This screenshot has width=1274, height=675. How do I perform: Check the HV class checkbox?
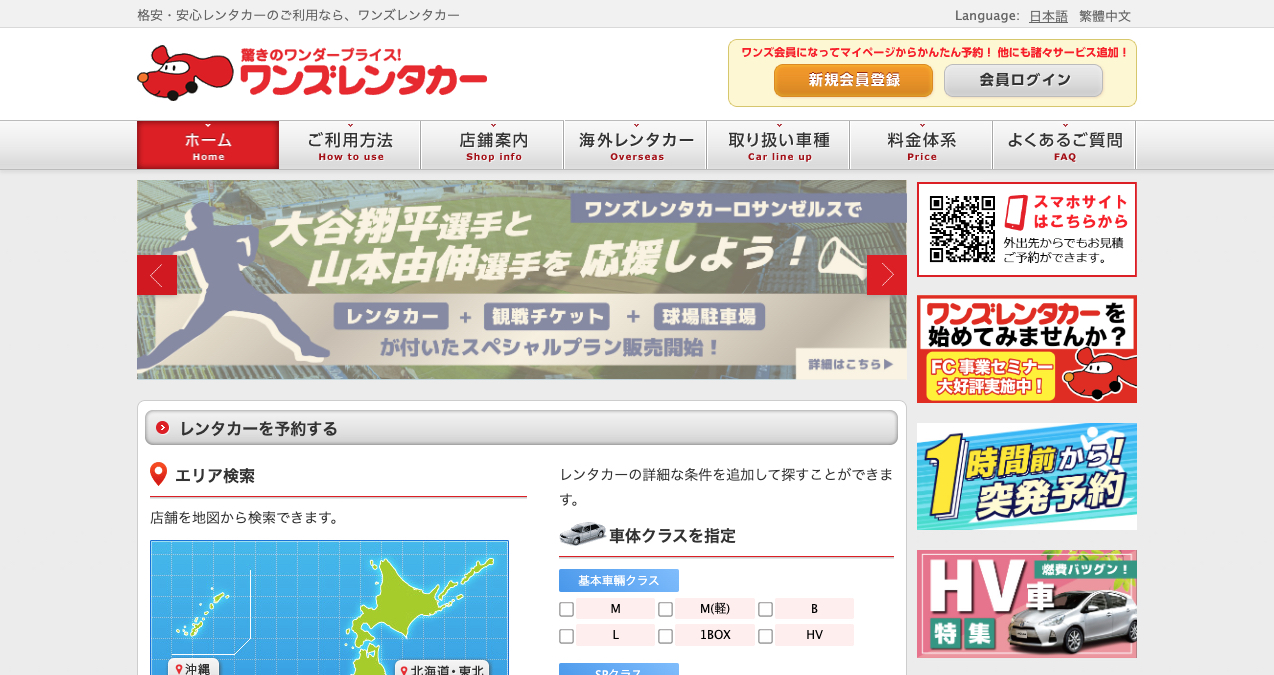point(765,636)
